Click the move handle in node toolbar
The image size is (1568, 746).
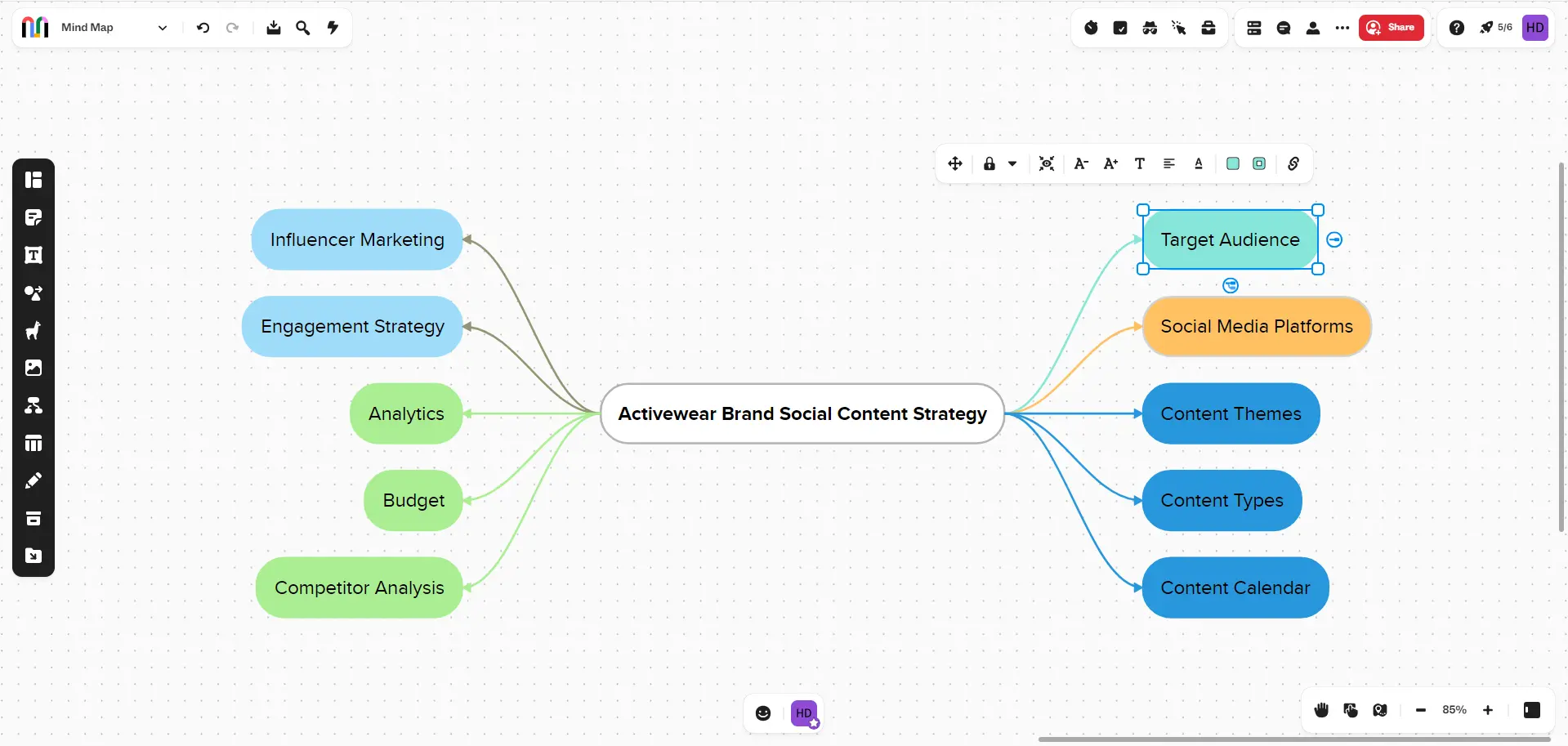954,163
